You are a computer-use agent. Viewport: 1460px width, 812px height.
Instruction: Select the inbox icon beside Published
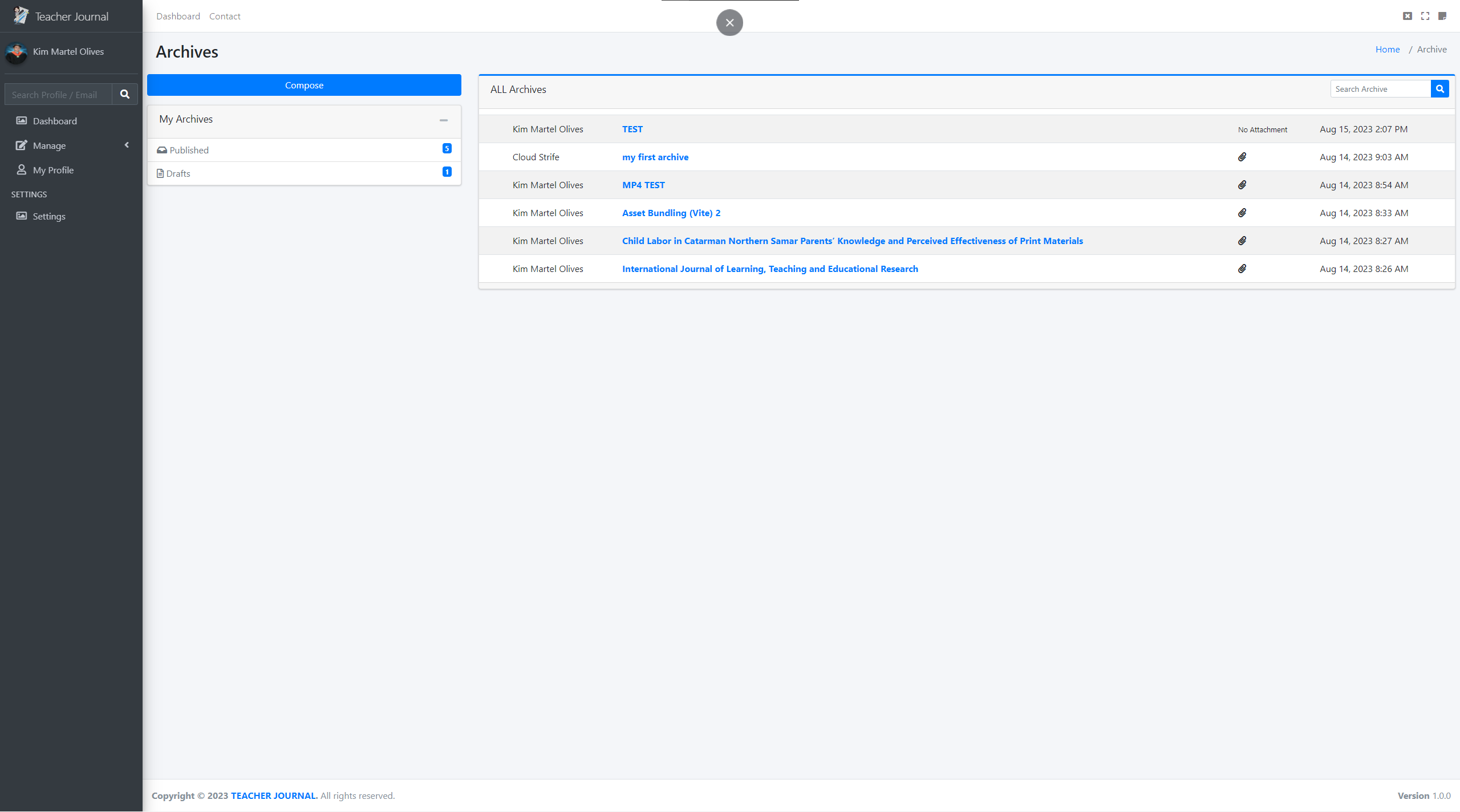[x=161, y=149]
